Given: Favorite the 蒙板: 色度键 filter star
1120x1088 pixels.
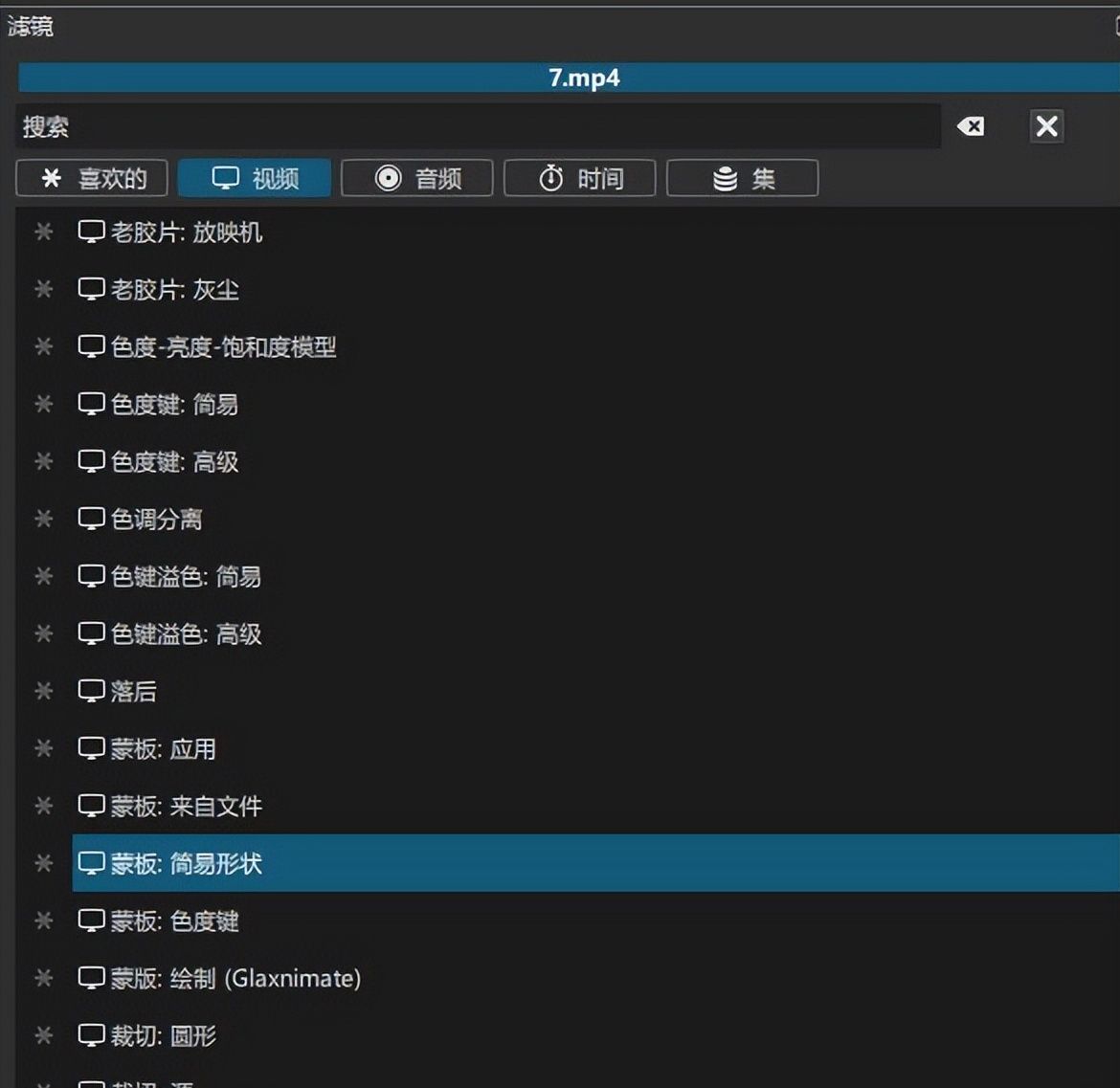Looking at the screenshot, I should pos(42,921).
